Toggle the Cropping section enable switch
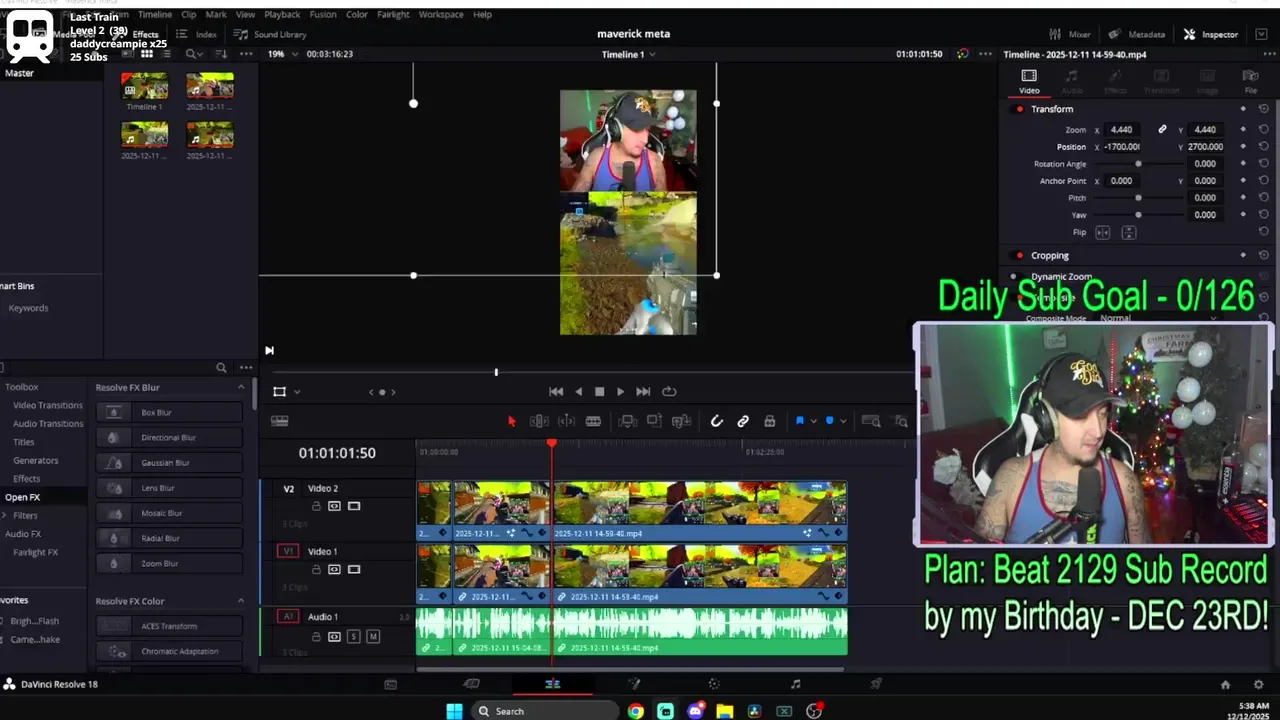Screen dimensions: 1280x720 (1019, 256)
